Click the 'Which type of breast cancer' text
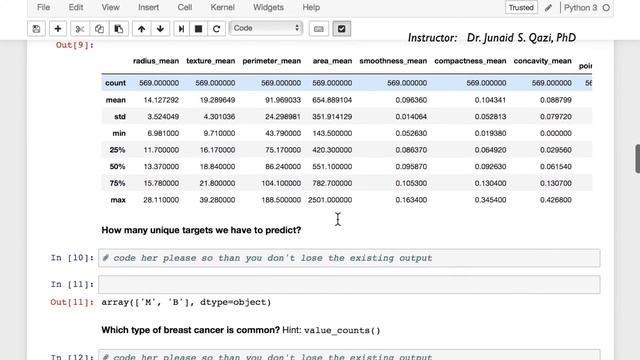The height and width of the screenshot is (360, 640). (190, 330)
